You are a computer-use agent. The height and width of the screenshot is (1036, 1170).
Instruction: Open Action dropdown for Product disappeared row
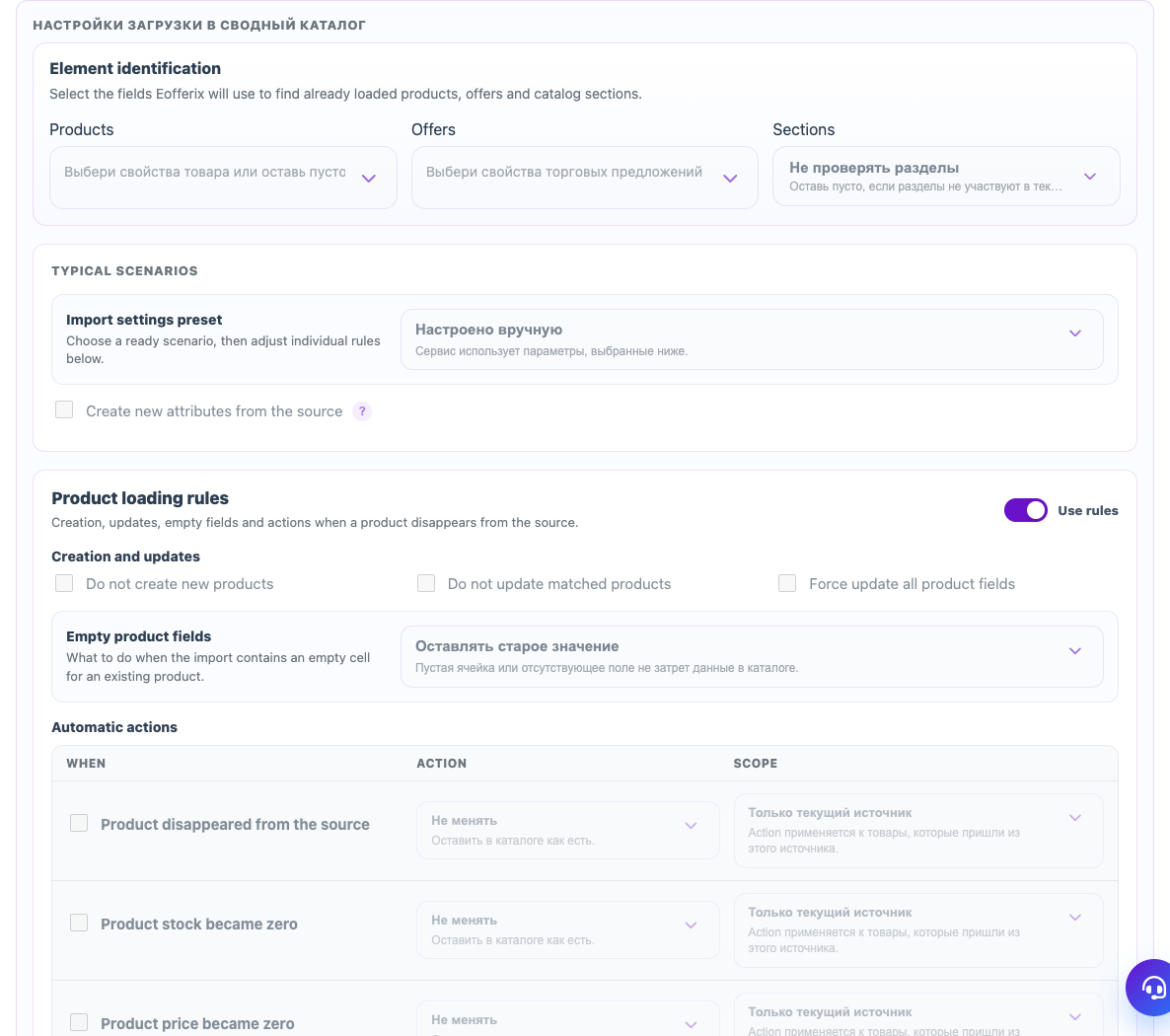coord(568,830)
